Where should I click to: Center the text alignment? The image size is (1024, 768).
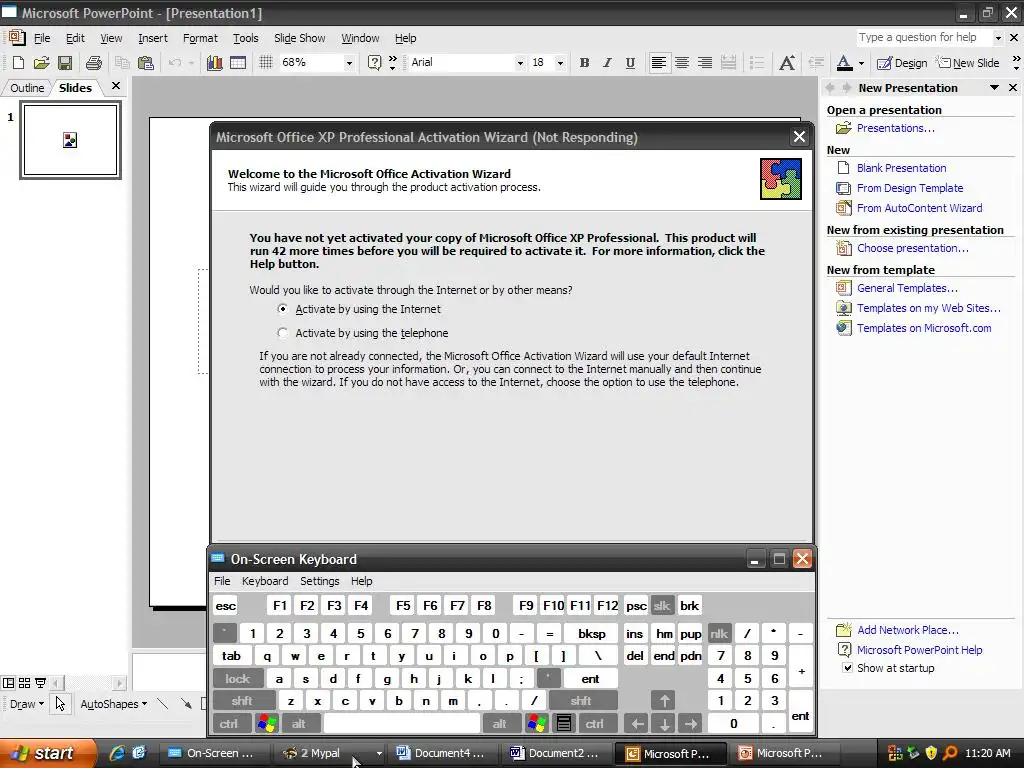click(x=682, y=63)
